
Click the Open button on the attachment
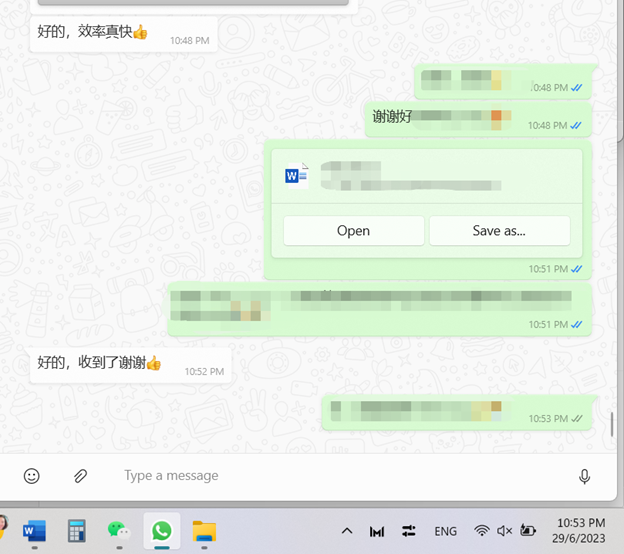[x=353, y=231]
